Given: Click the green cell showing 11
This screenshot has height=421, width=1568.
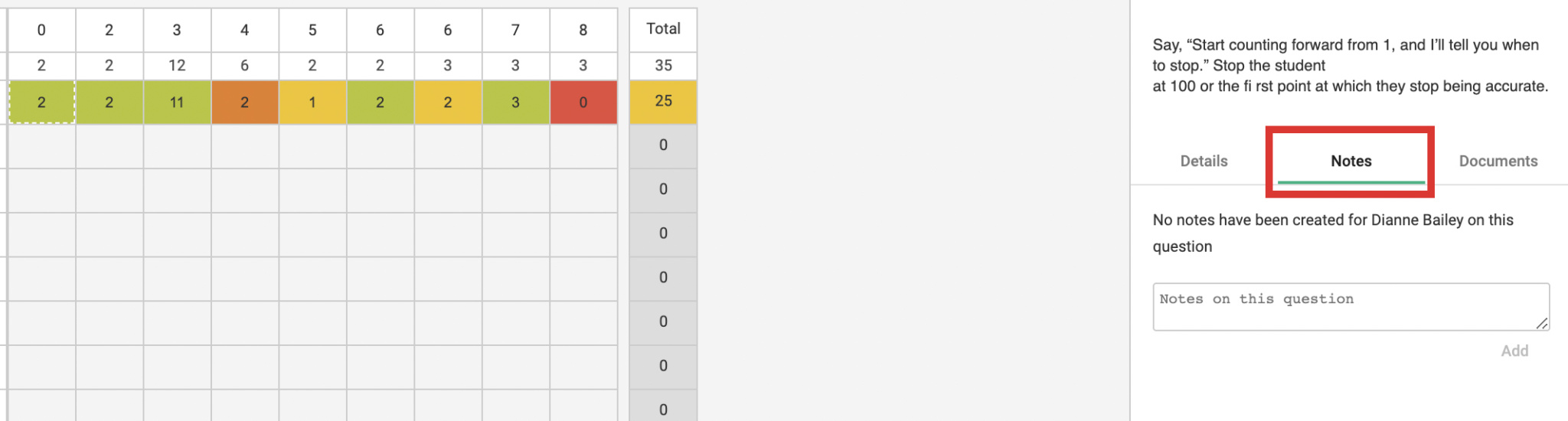Looking at the screenshot, I should click(x=177, y=102).
